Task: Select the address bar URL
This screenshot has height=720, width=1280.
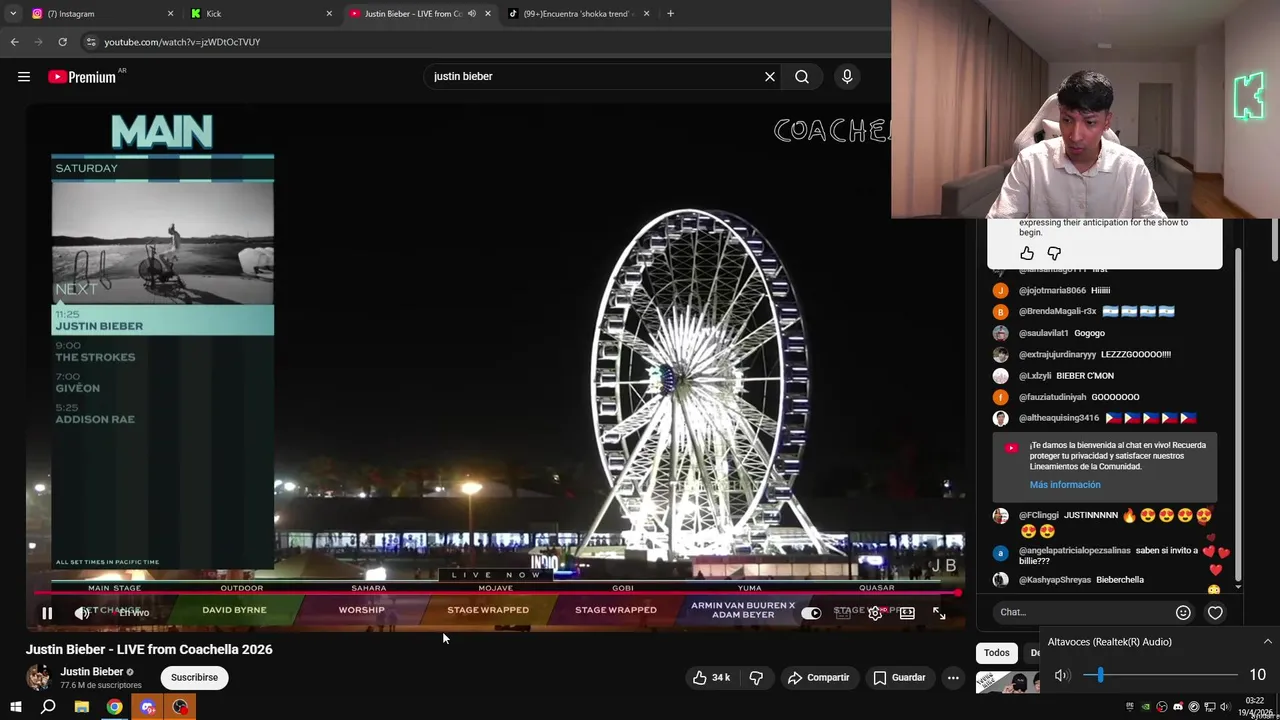Action: [182, 42]
